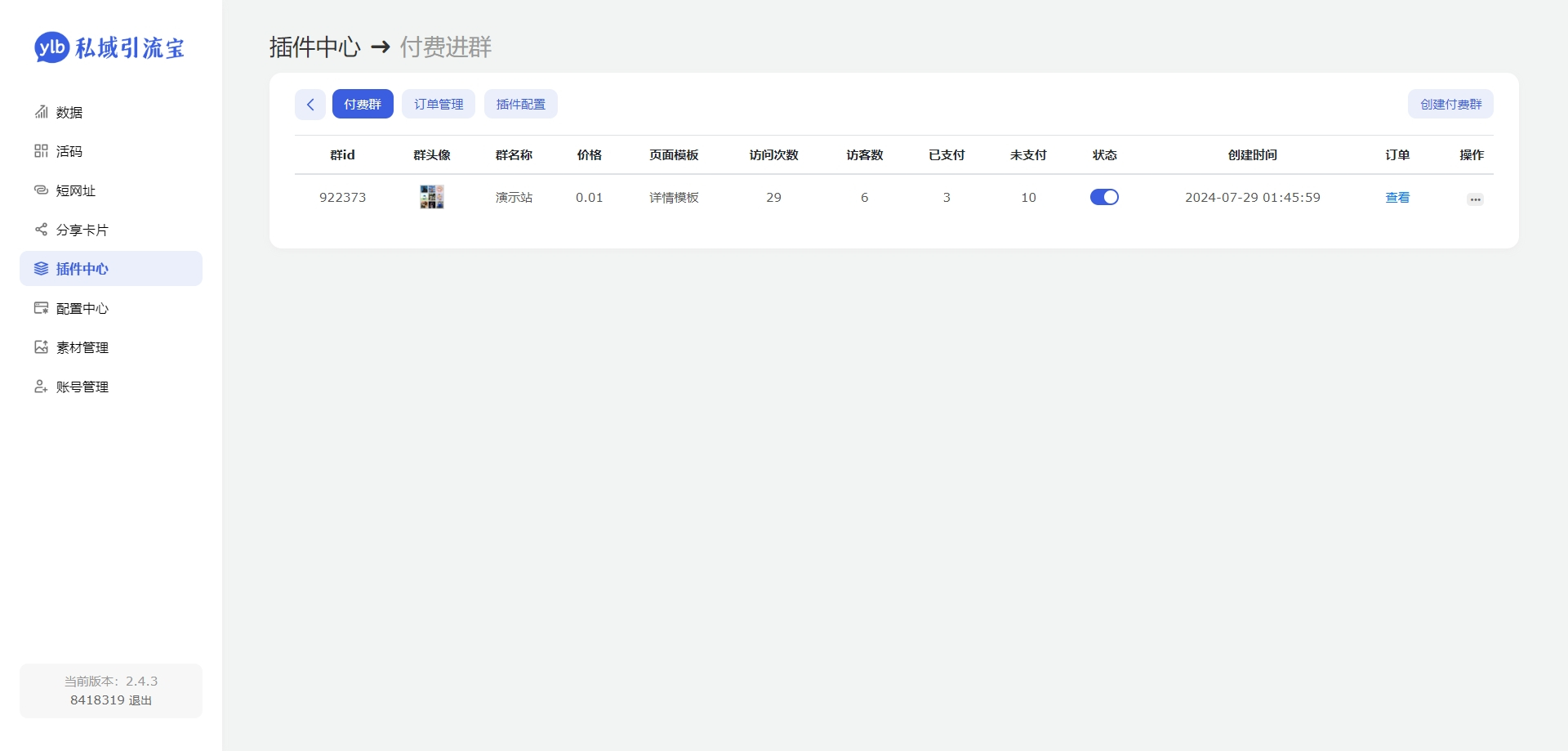Screen dimensions: 1568x751
Task: Toggle the status switch for group 922373
Action: tap(1104, 197)
